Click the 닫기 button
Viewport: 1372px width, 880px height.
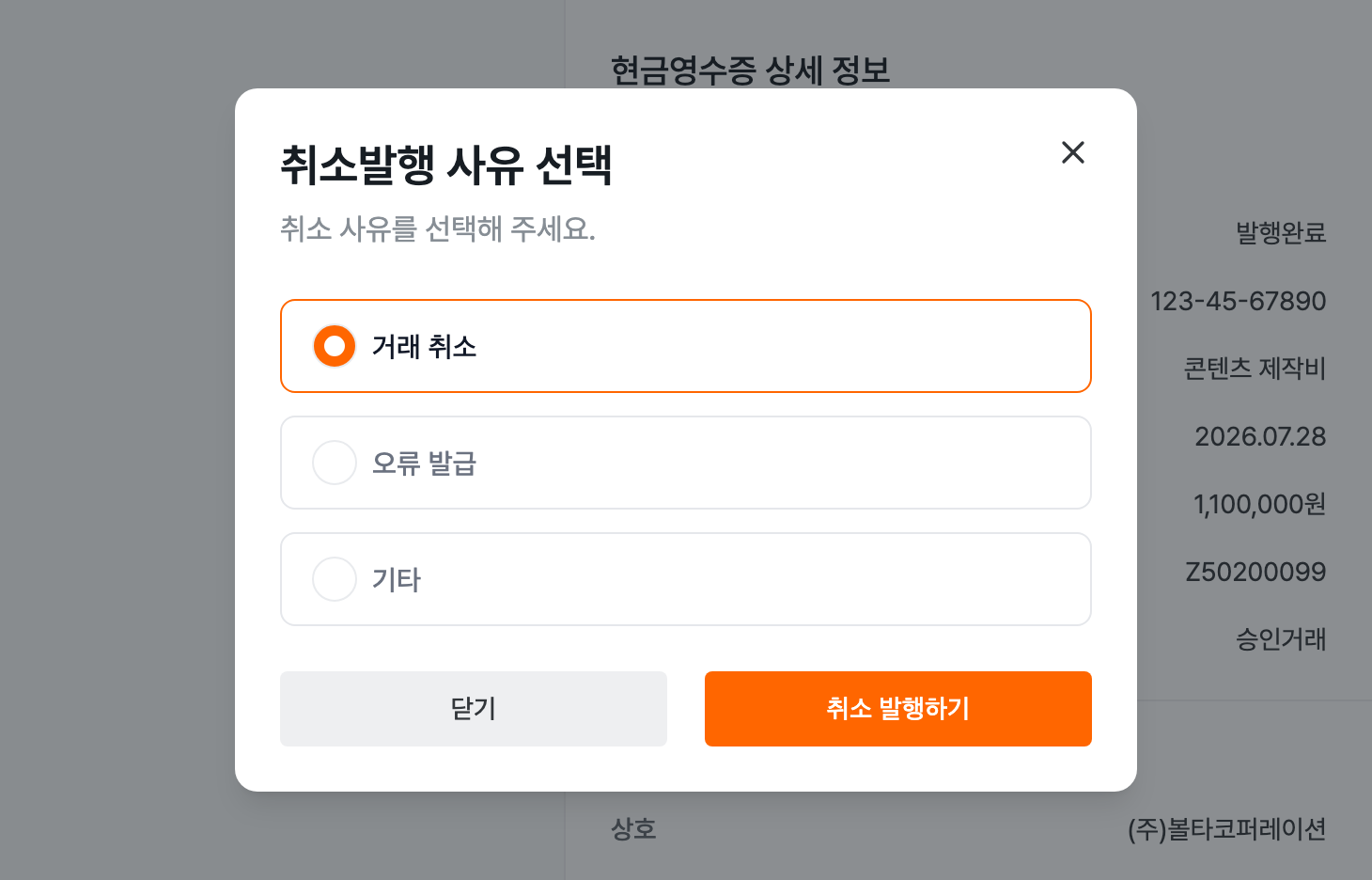[x=474, y=709]
